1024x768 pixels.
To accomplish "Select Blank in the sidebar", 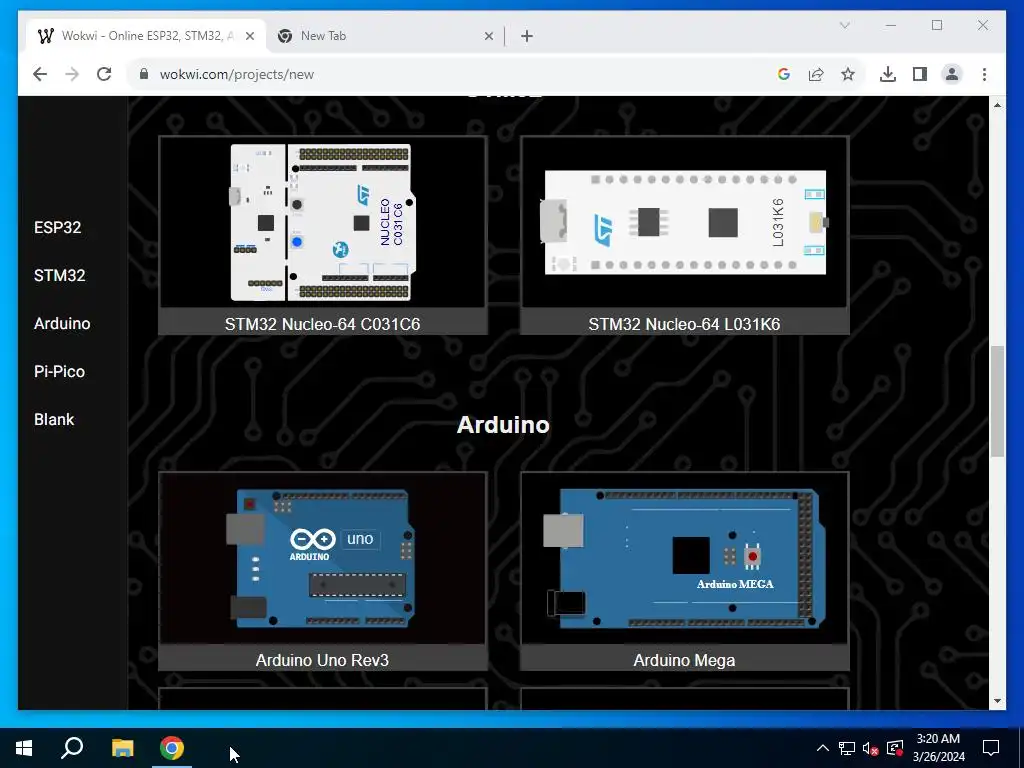I will click(x=54, y=419).
